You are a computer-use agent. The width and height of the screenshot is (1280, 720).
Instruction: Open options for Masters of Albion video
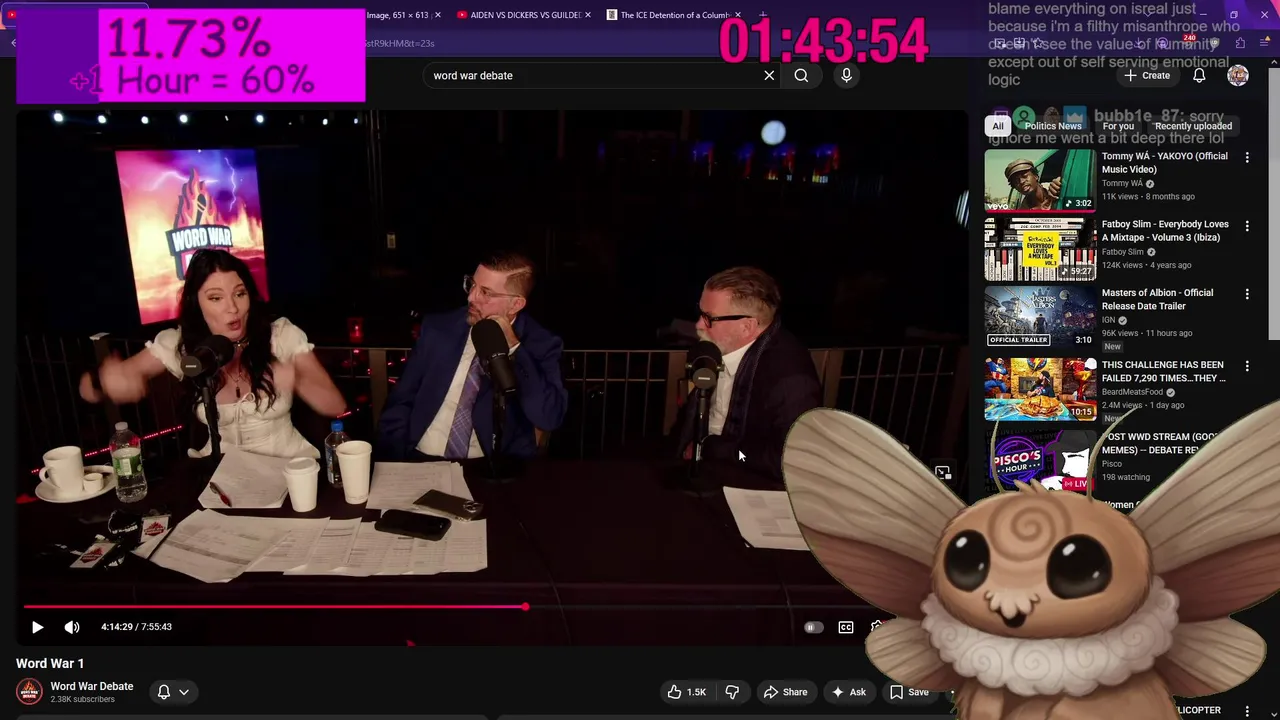1247,294
